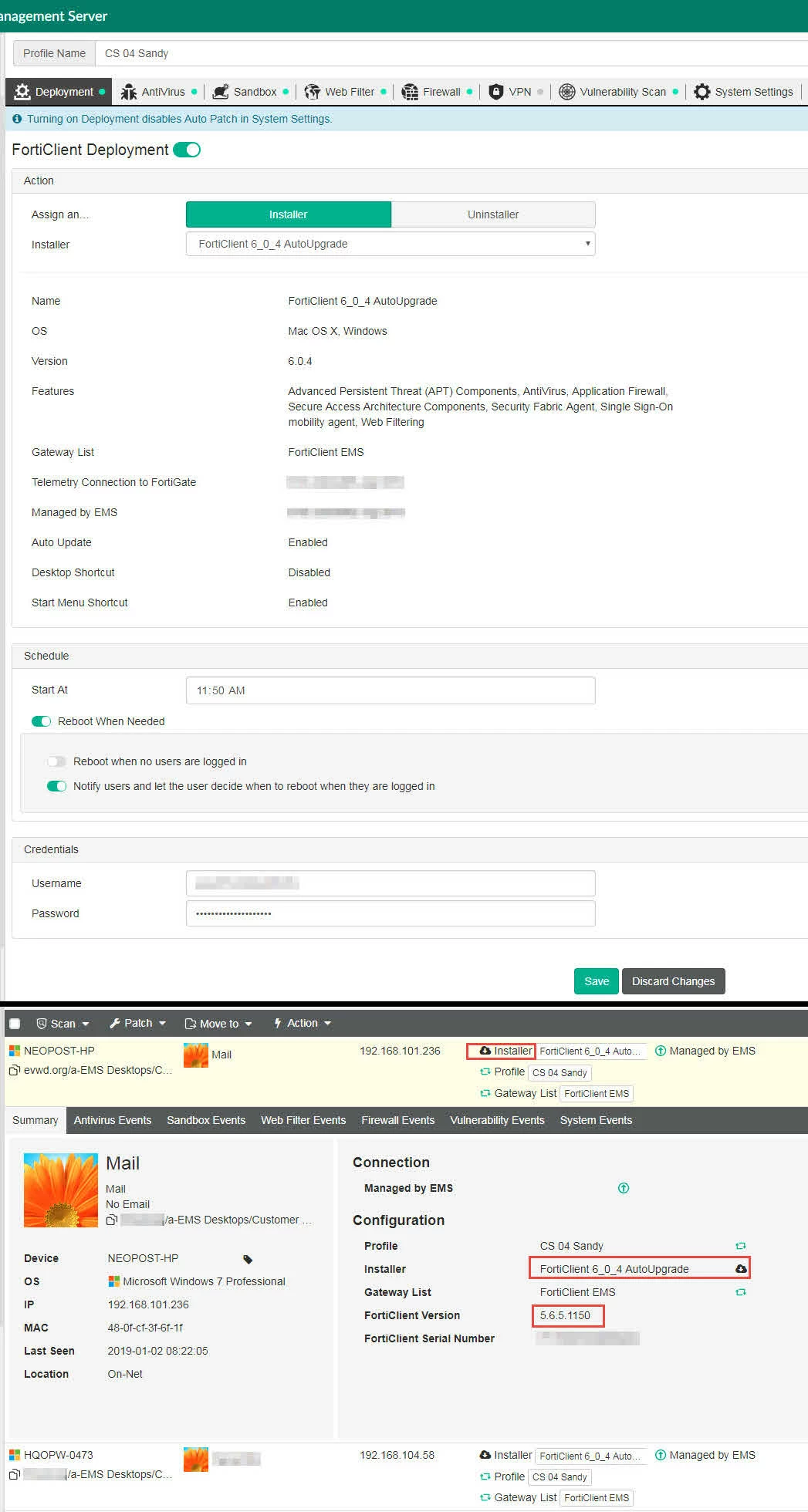Click the Installer cloud icon in HQOPW-0473 row
808x1512 pixels.
tap(485, 1455)
